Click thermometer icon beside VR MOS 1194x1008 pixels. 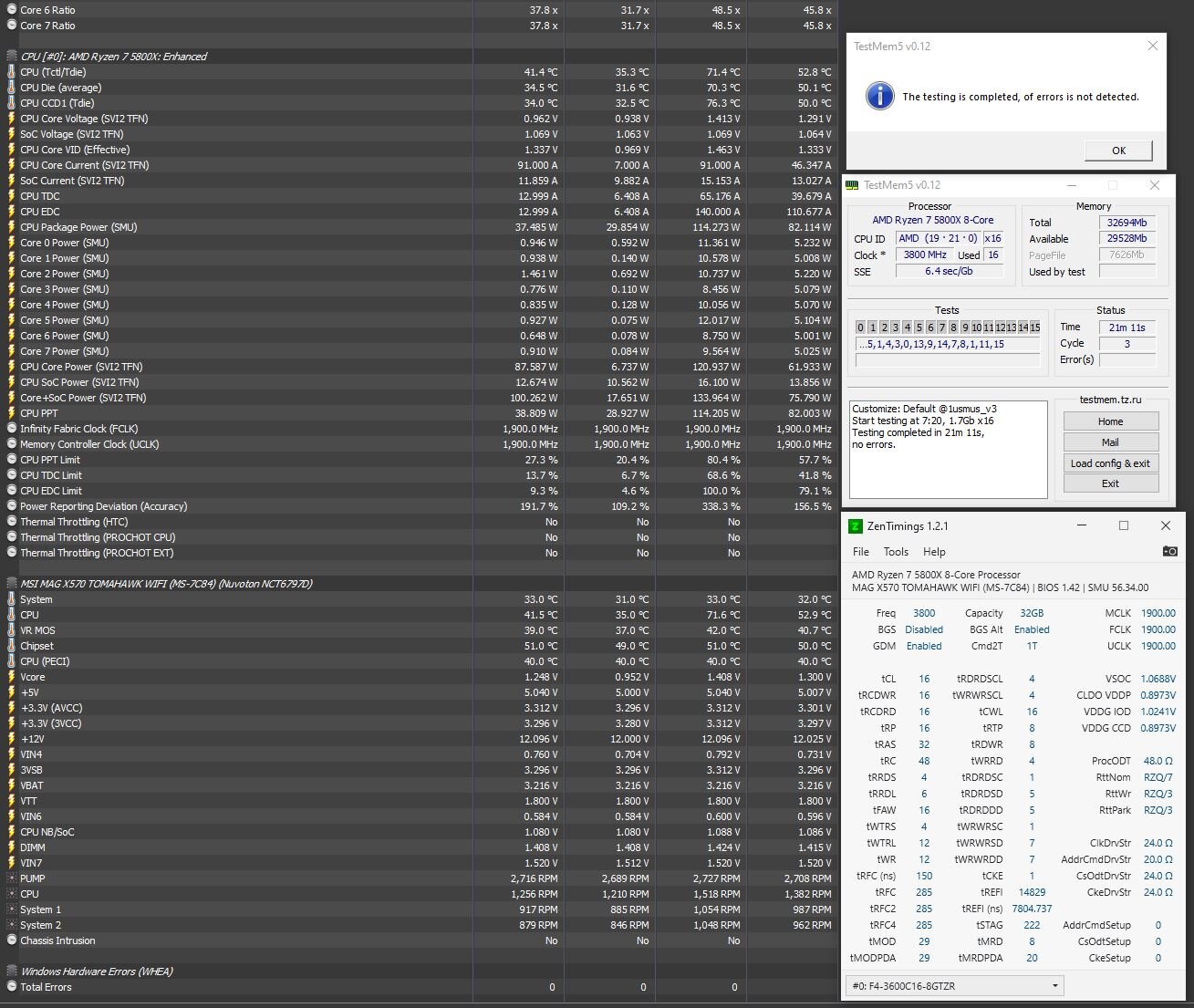[x=11, y=630]
